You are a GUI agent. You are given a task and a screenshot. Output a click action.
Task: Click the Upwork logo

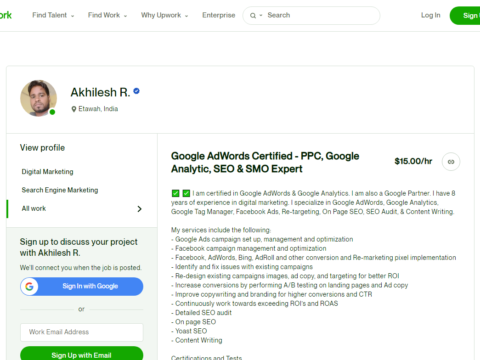click(5, 15)
